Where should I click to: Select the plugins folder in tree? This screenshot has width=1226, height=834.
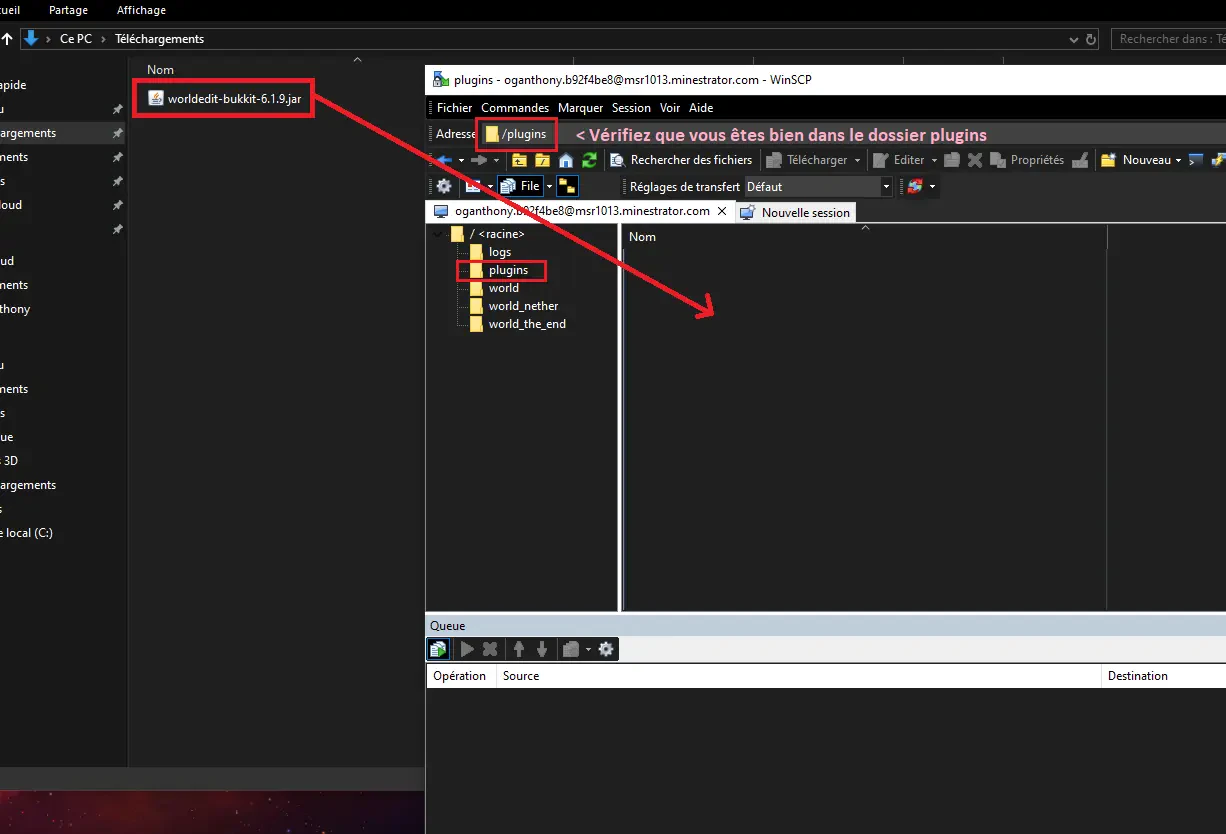click(x=508, y=270)
